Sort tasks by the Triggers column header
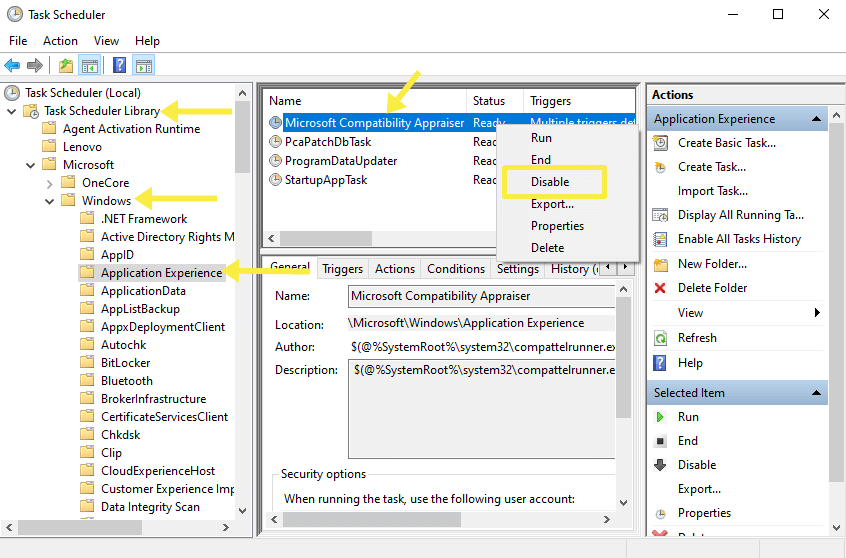The height and width of the screenshot is (558, 846). click(x=579, y=101)
